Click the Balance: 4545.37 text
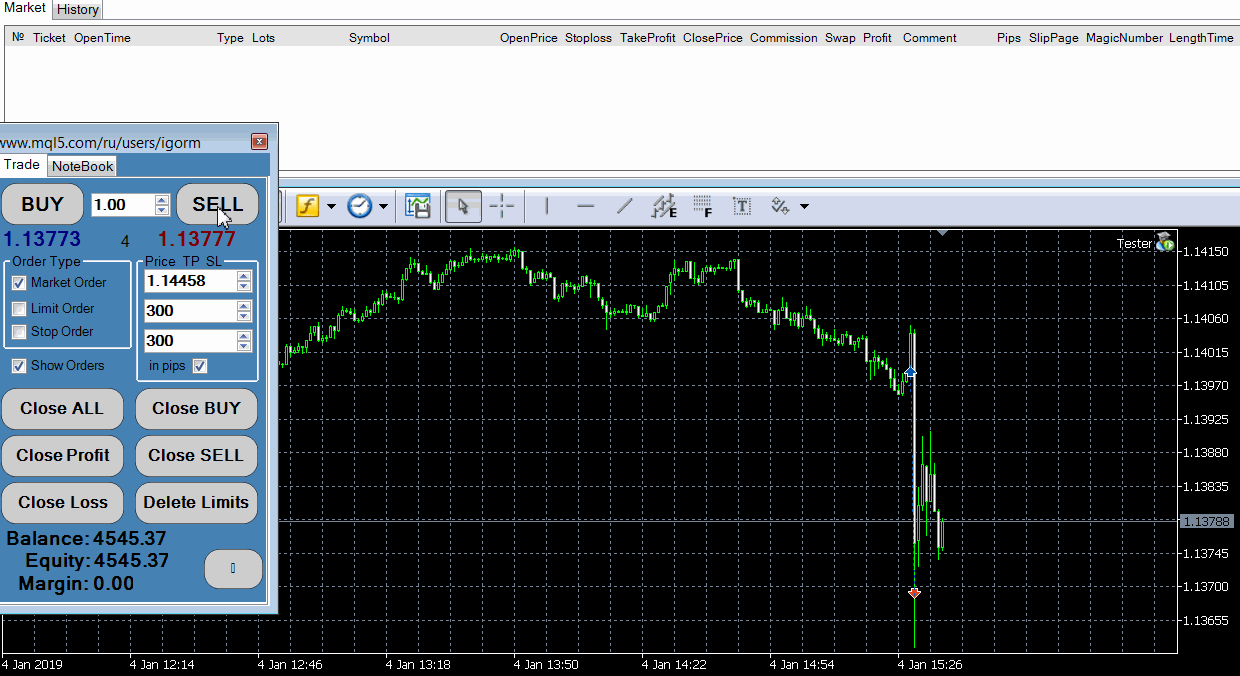 [87, 539]
